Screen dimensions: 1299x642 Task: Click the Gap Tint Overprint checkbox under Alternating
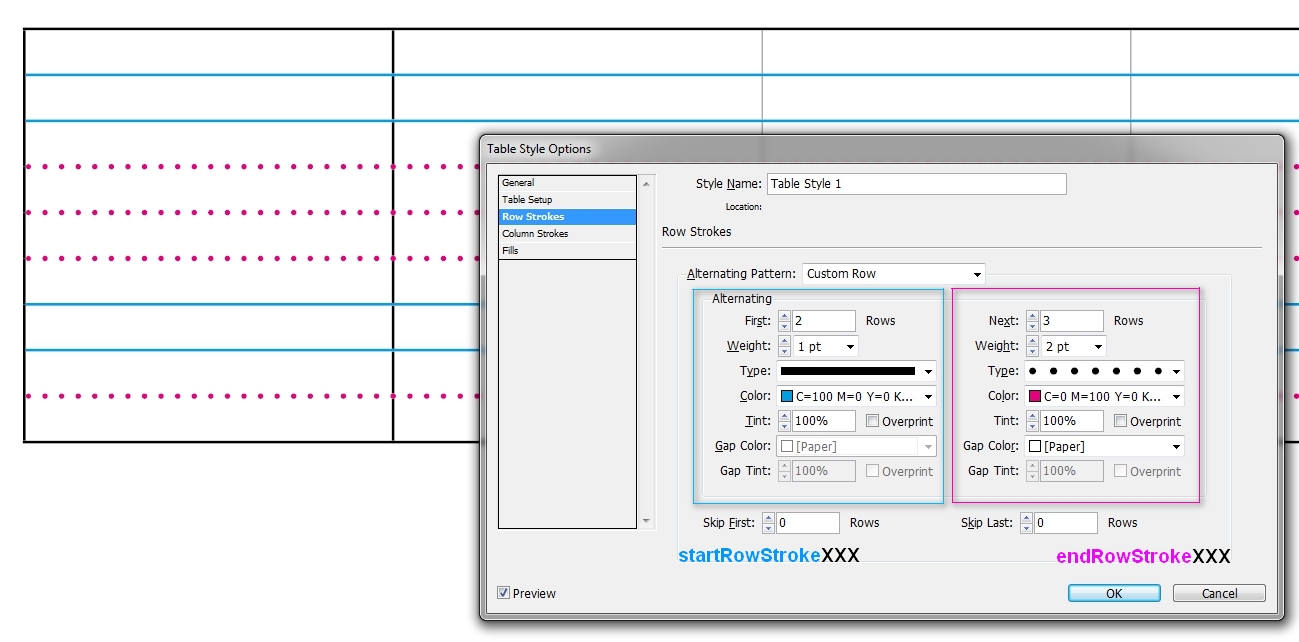point(873,471)
